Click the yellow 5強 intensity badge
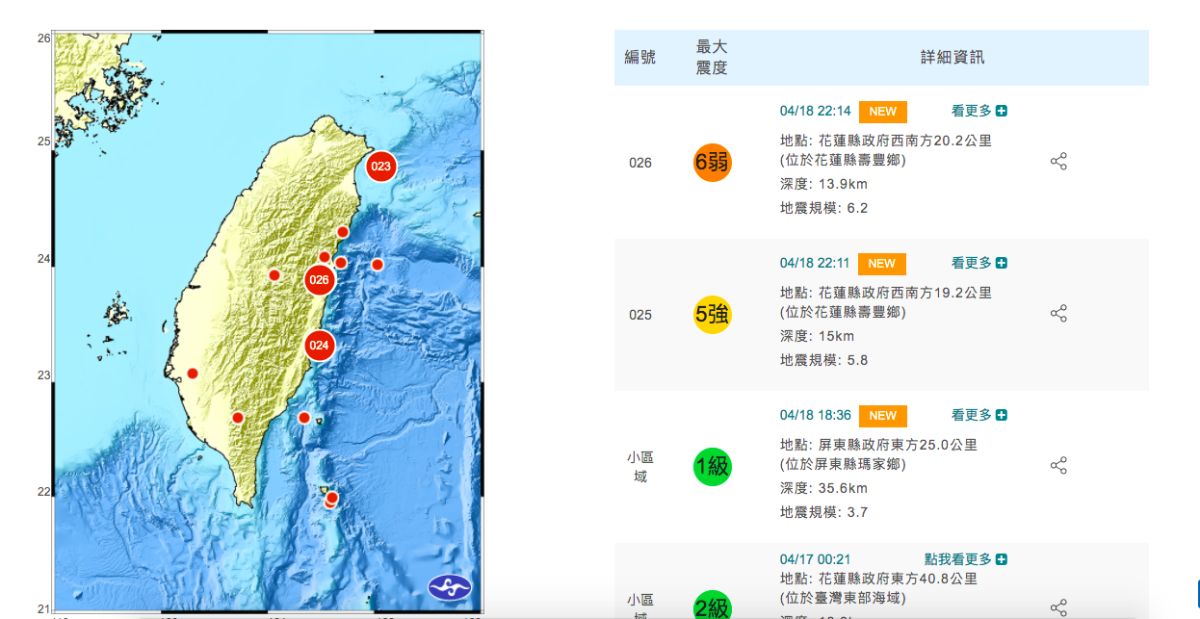1200x619 pixels. tap(712, 314)
